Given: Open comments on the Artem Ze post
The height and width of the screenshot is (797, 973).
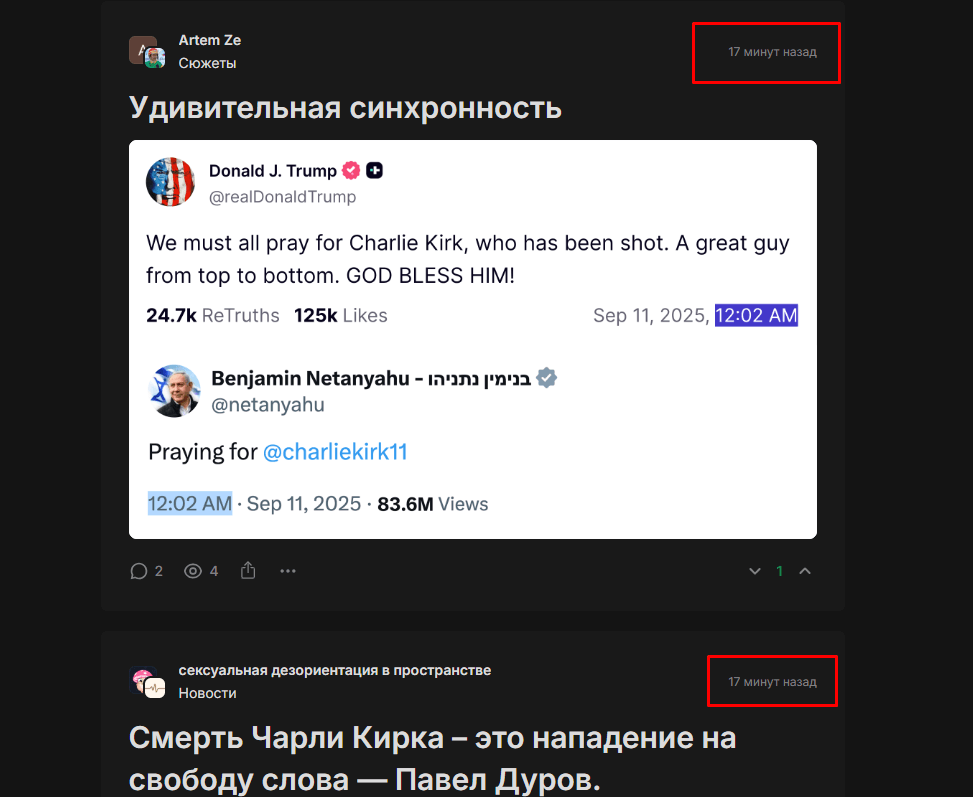Looking at the screenshot, I should pos(146,571).
